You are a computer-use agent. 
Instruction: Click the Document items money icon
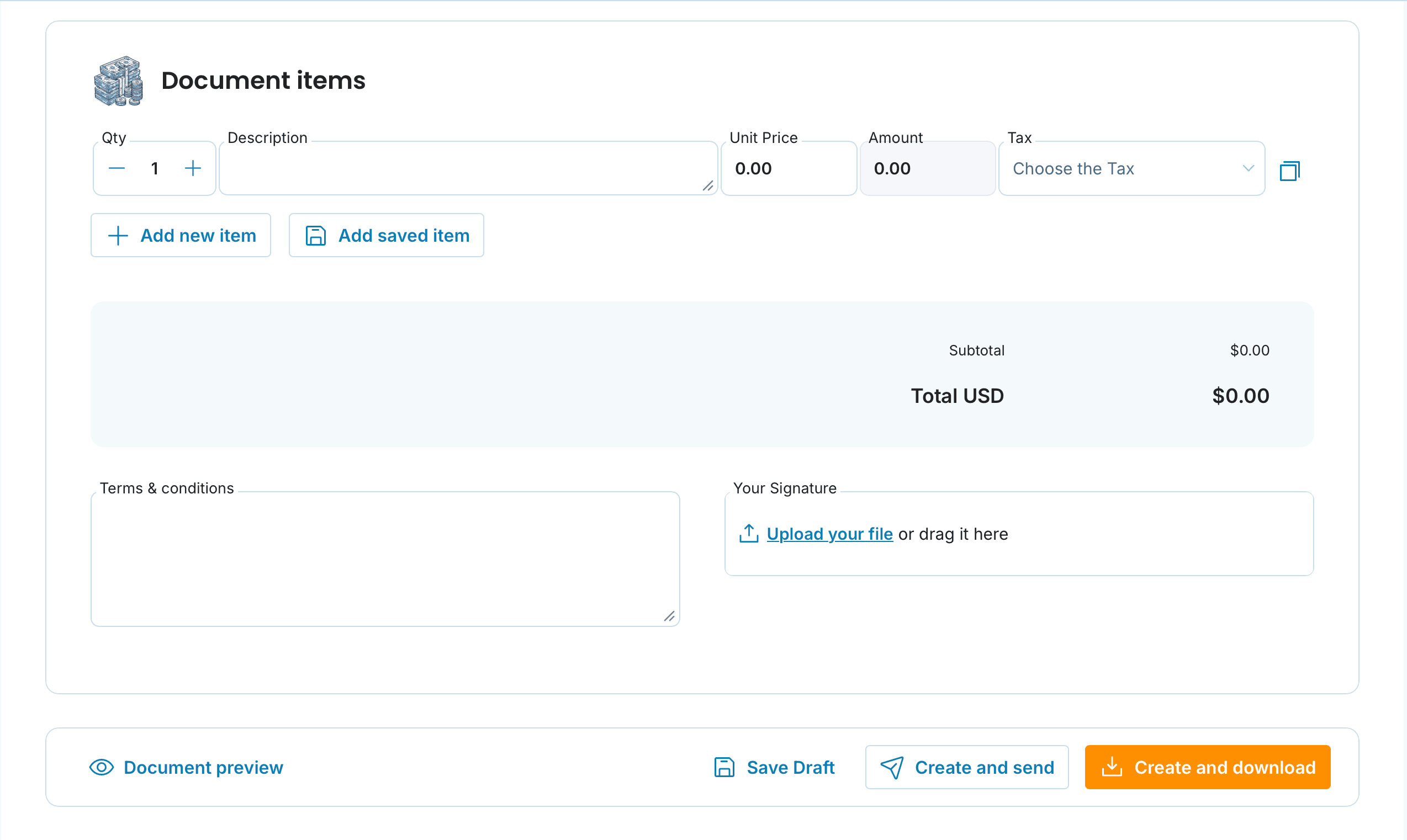118,81
